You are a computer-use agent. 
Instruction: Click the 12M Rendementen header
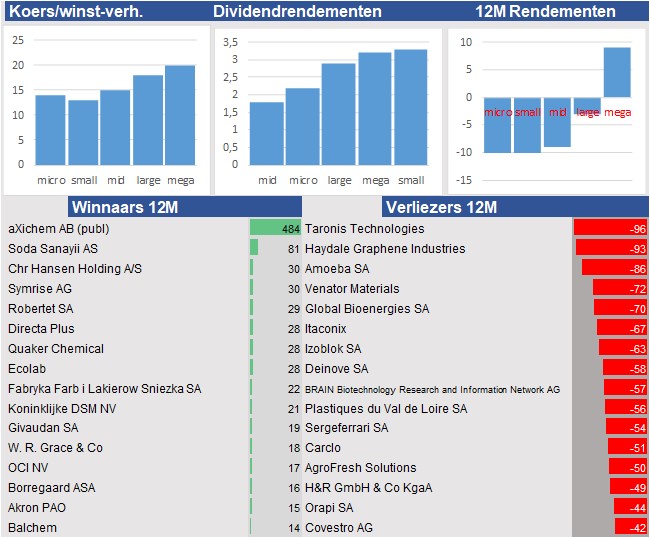click(x=545, y=11)
